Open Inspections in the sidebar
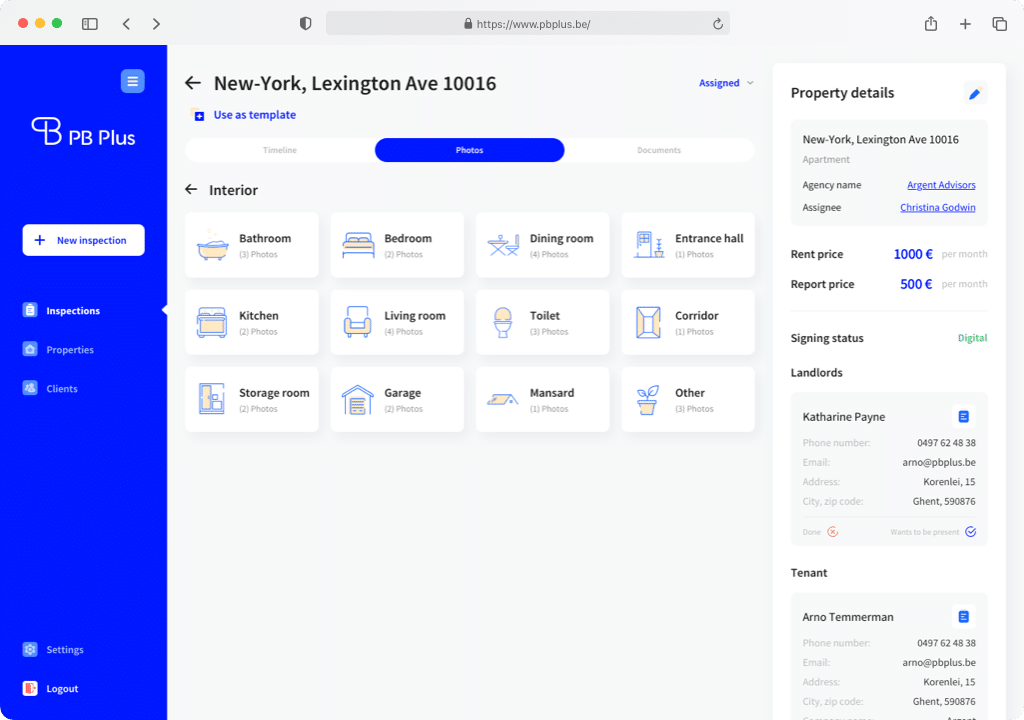 point(72,311)
